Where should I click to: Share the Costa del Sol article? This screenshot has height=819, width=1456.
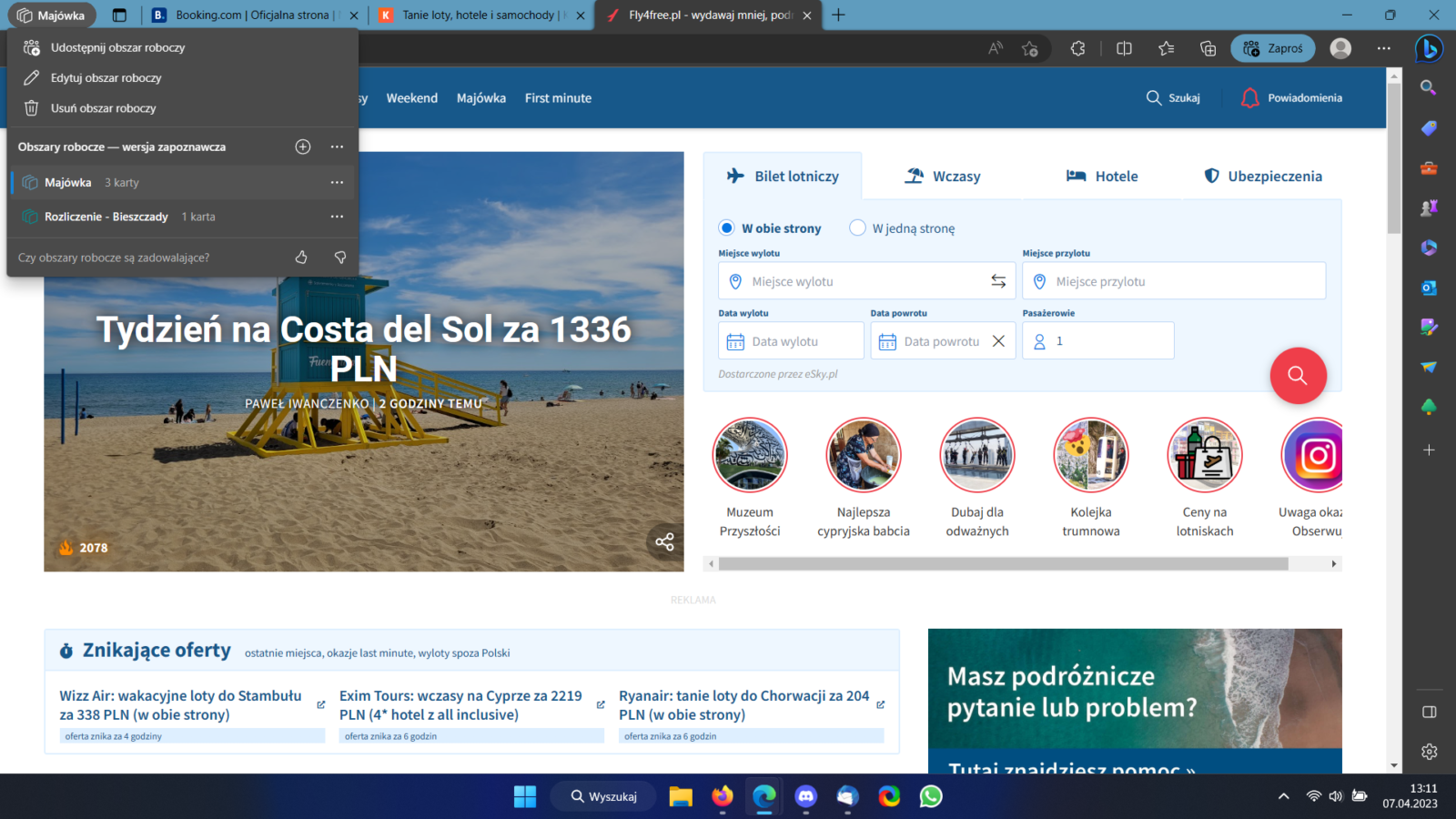coord(664,541)
